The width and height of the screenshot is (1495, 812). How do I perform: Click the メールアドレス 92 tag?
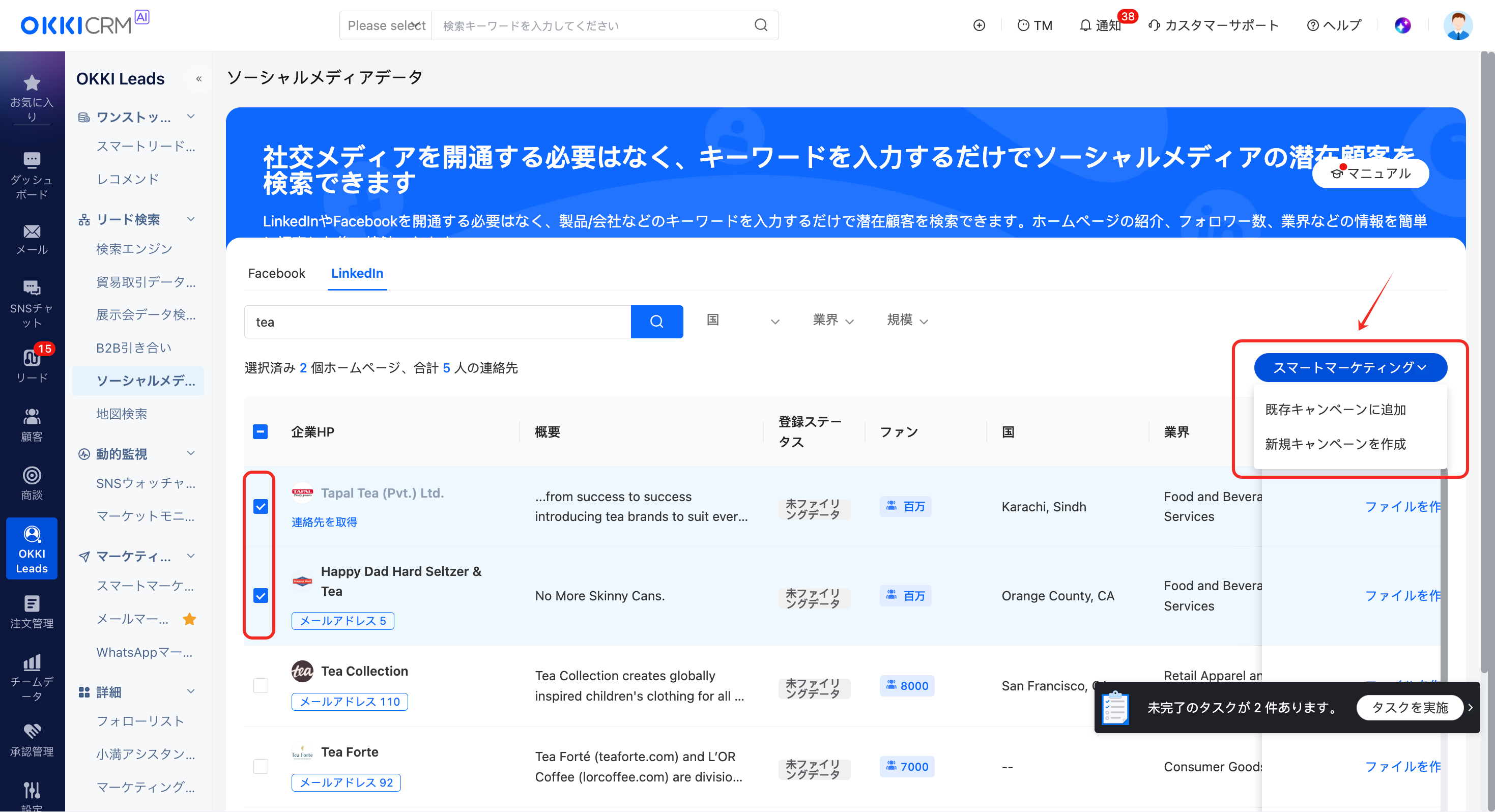click(x=346, y=782)
